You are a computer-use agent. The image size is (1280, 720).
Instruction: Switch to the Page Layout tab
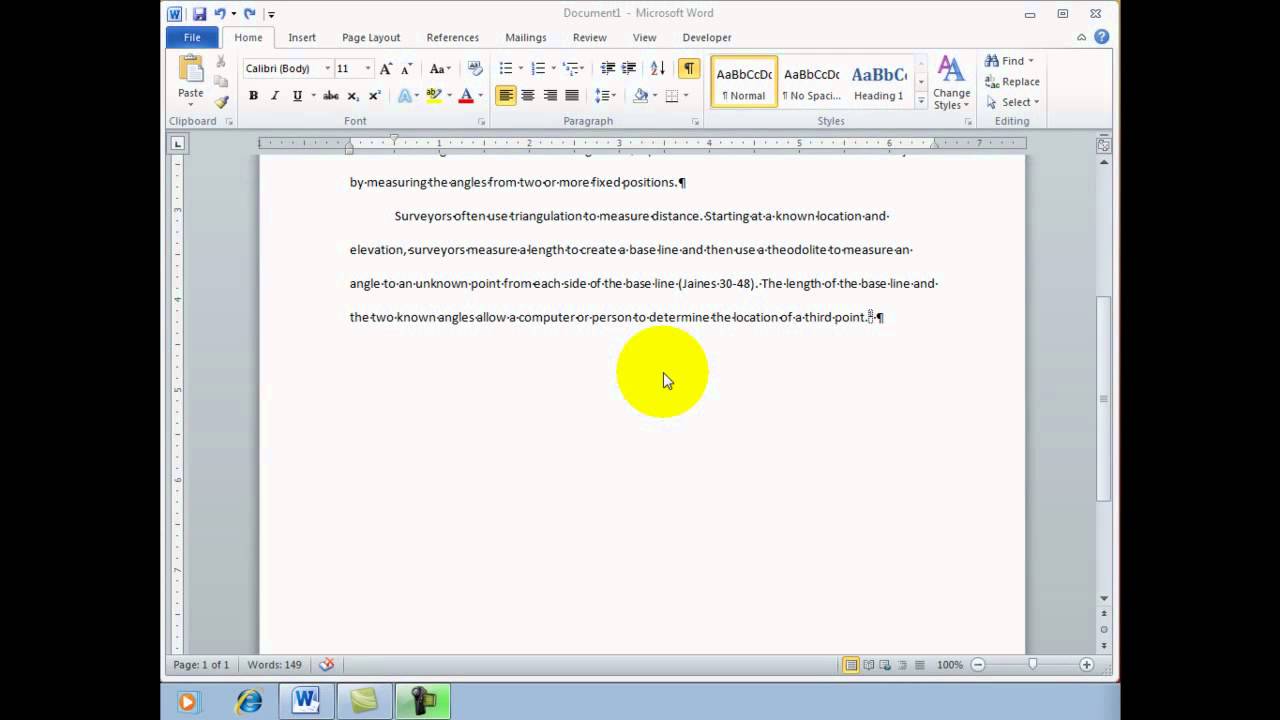coord(371,37)
